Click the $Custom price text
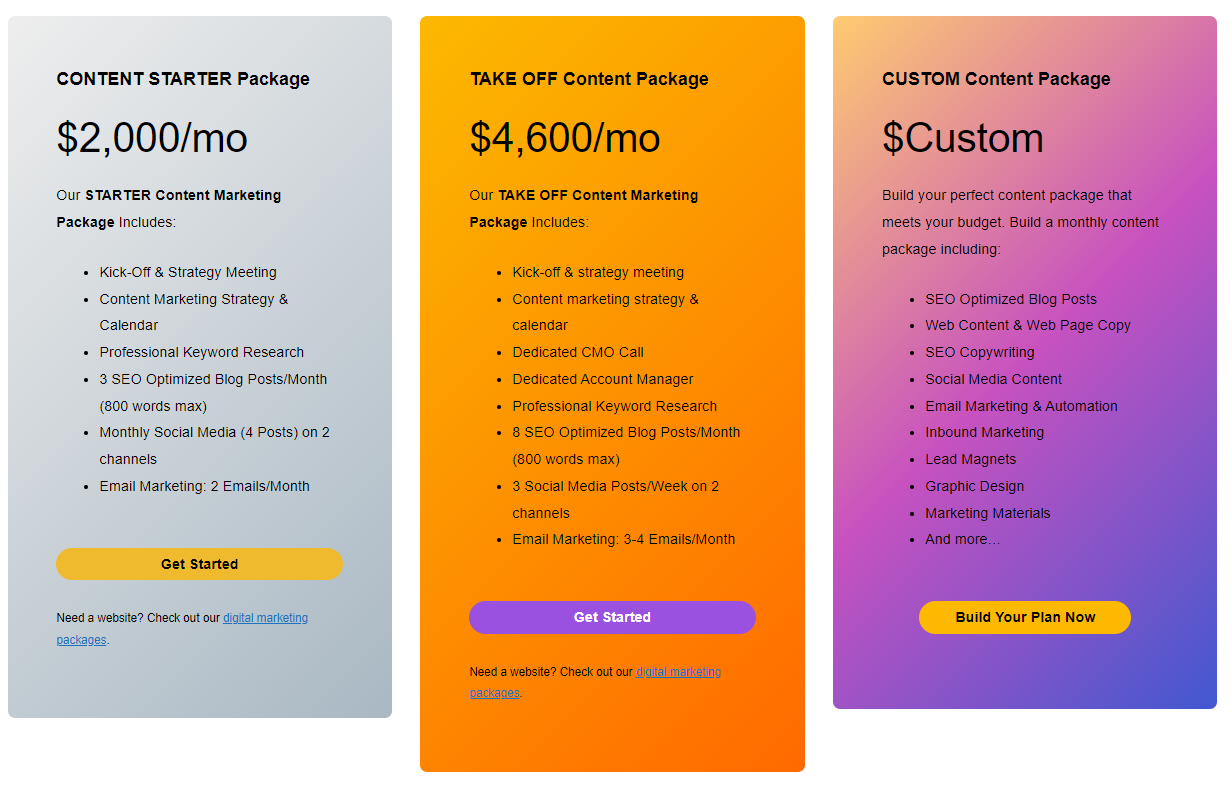Viewport: 1232px width, 792px height. (963, 138)
